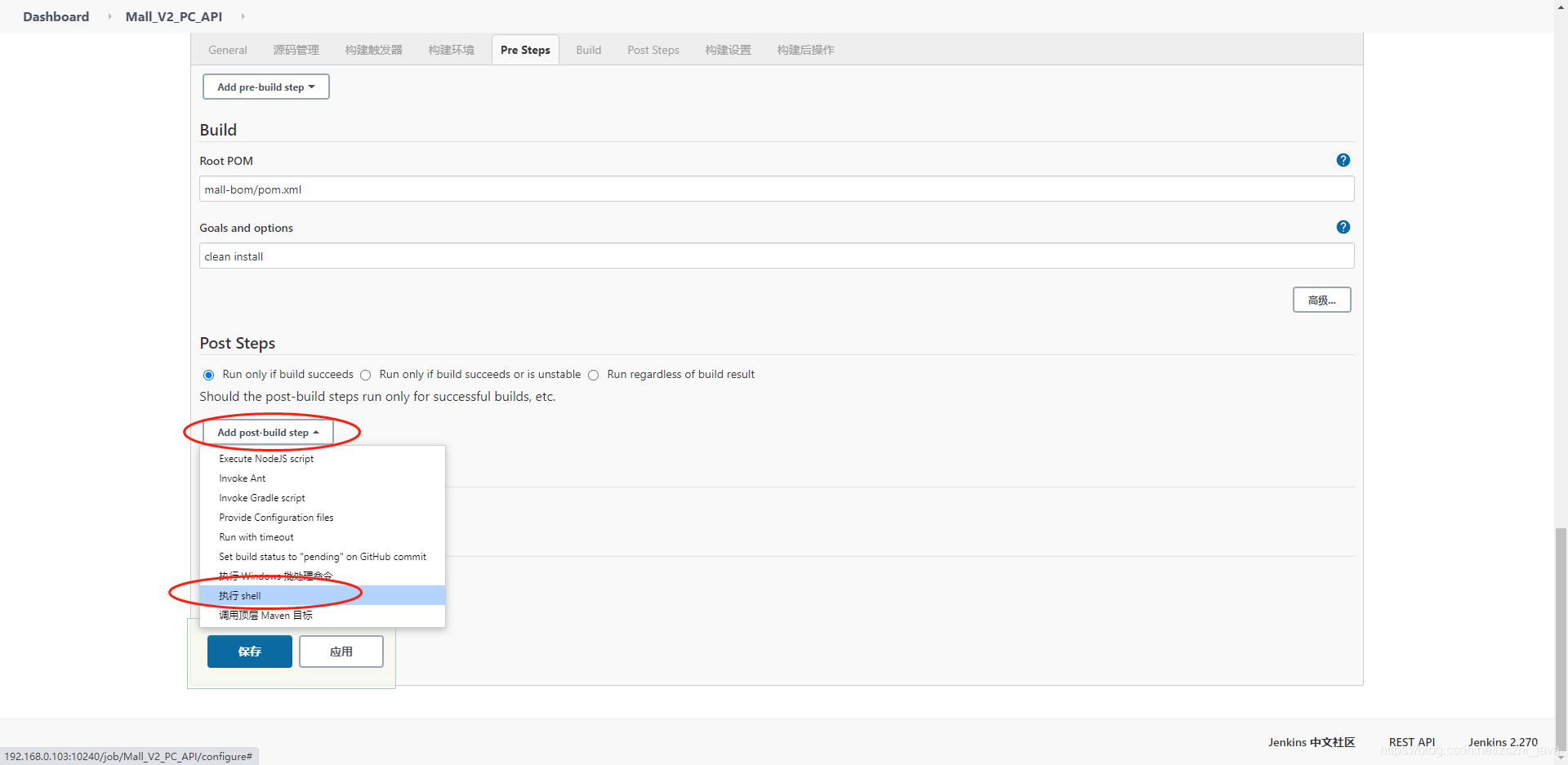Select 'Run only if build succeeds or is unstable'
This screenshot has width=1568, height=765.
coord(366,375)
